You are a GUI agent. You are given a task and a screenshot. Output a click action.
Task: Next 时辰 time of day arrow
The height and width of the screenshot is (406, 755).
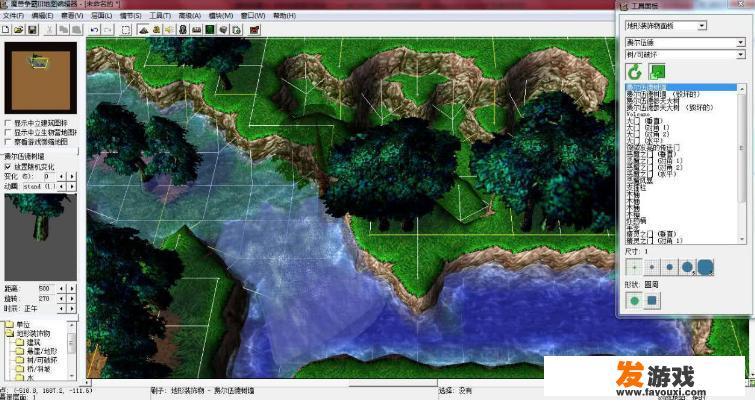coord(72,309)
